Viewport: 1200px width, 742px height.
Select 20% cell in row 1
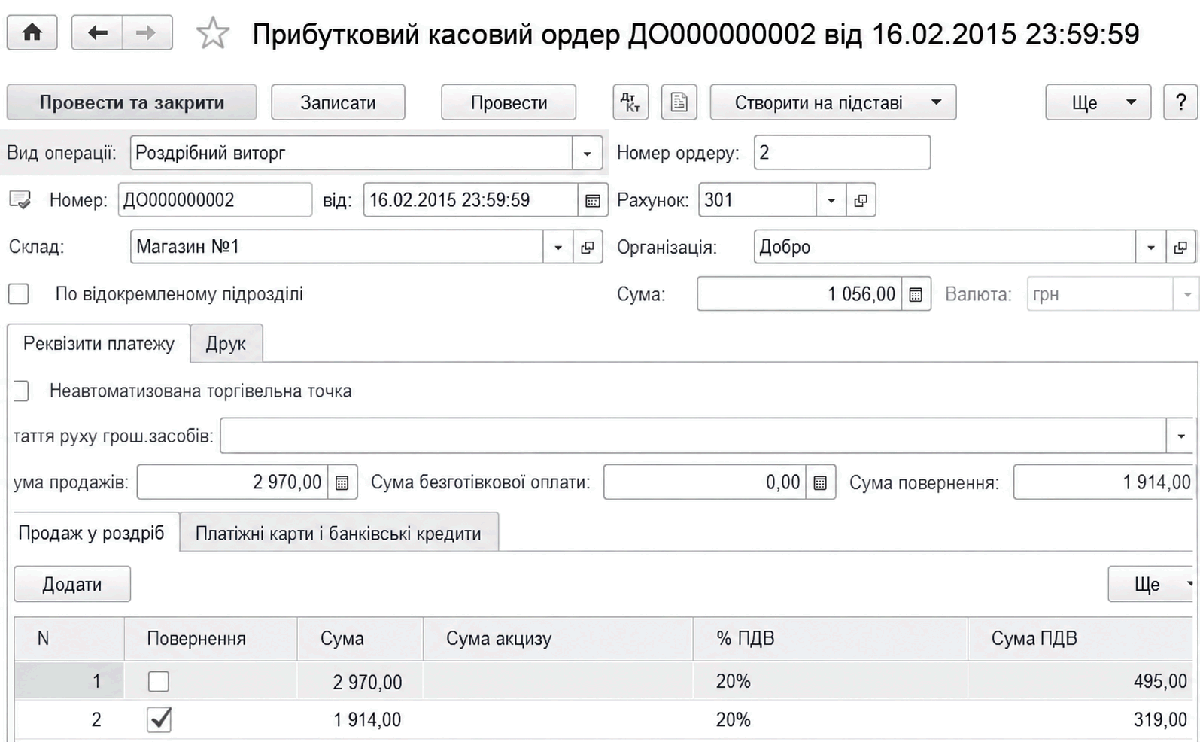click(x=830, y=682)
